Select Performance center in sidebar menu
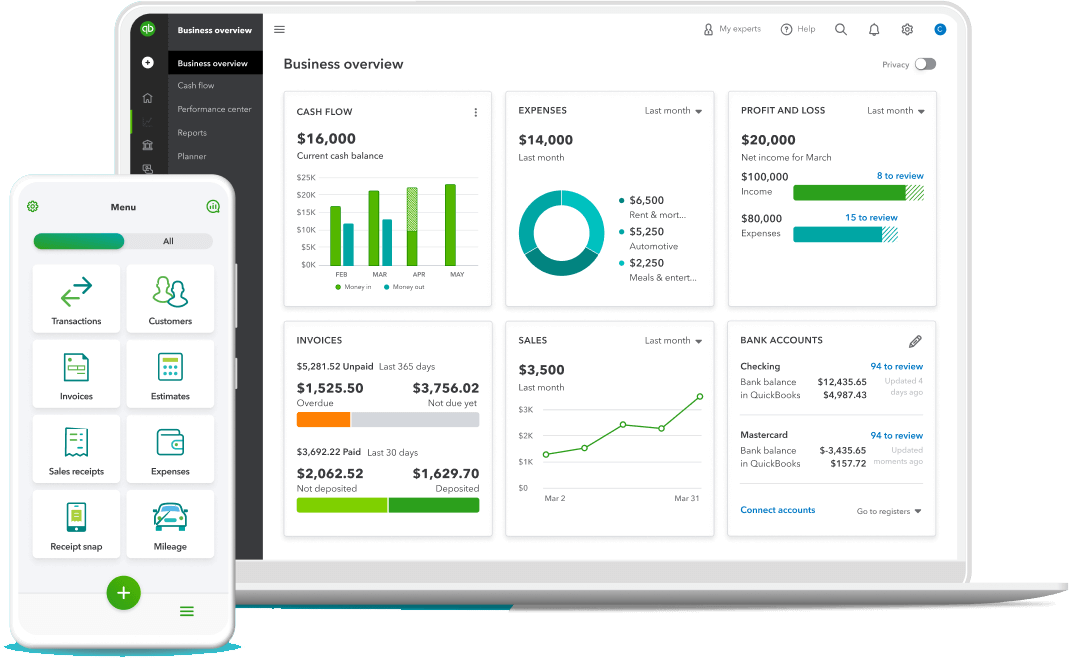Viewport: 1069px width, 658px height. (x=214, y=109)
